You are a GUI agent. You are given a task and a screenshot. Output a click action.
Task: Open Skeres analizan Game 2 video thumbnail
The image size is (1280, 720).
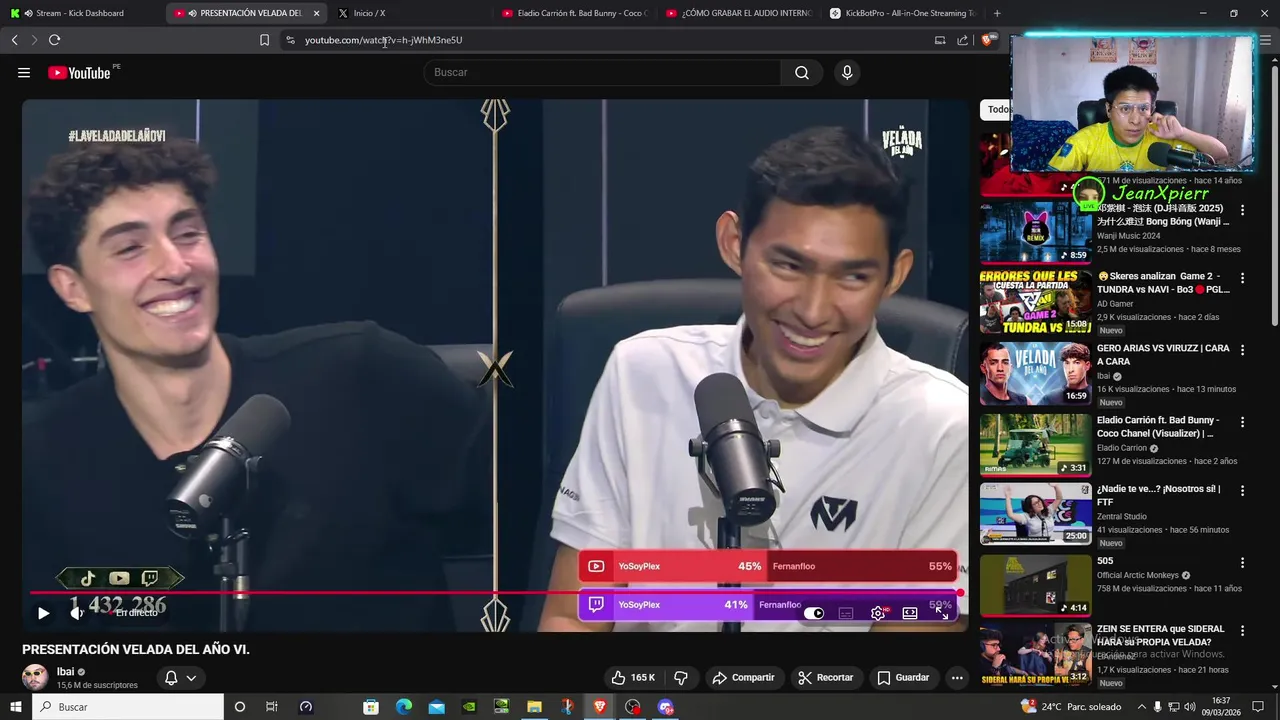pos(1035,303)
